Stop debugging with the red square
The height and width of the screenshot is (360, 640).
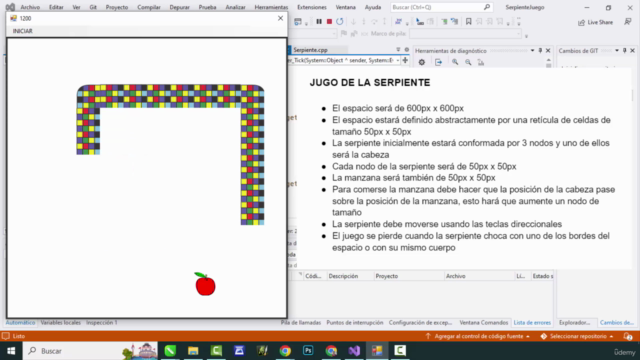(x=329, y=22)
